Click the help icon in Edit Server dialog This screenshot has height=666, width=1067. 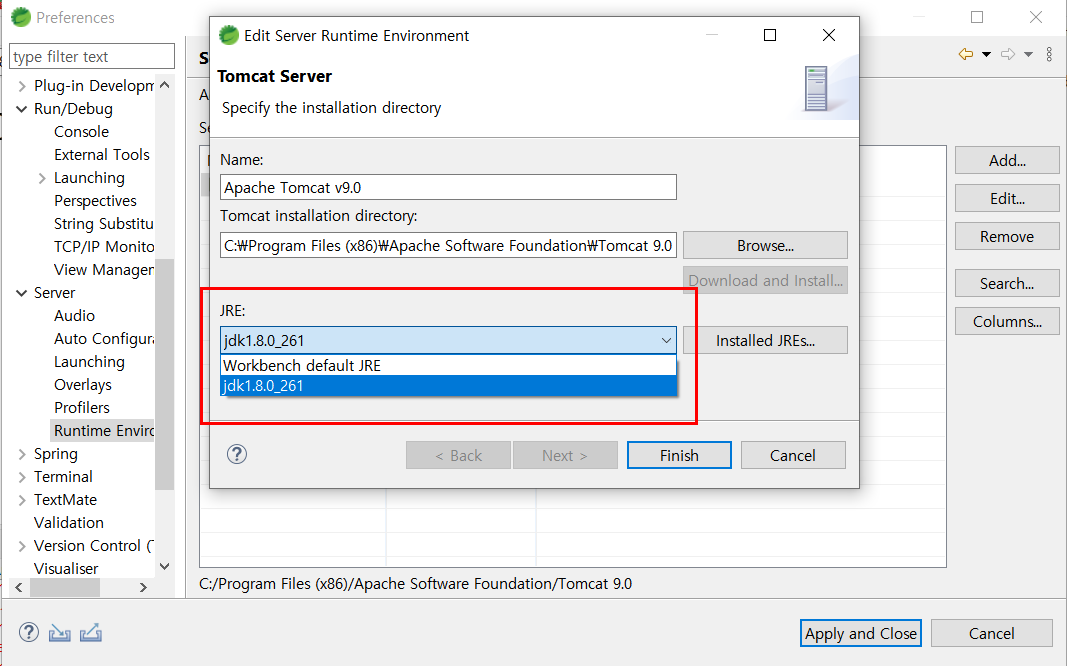[237, 454]
